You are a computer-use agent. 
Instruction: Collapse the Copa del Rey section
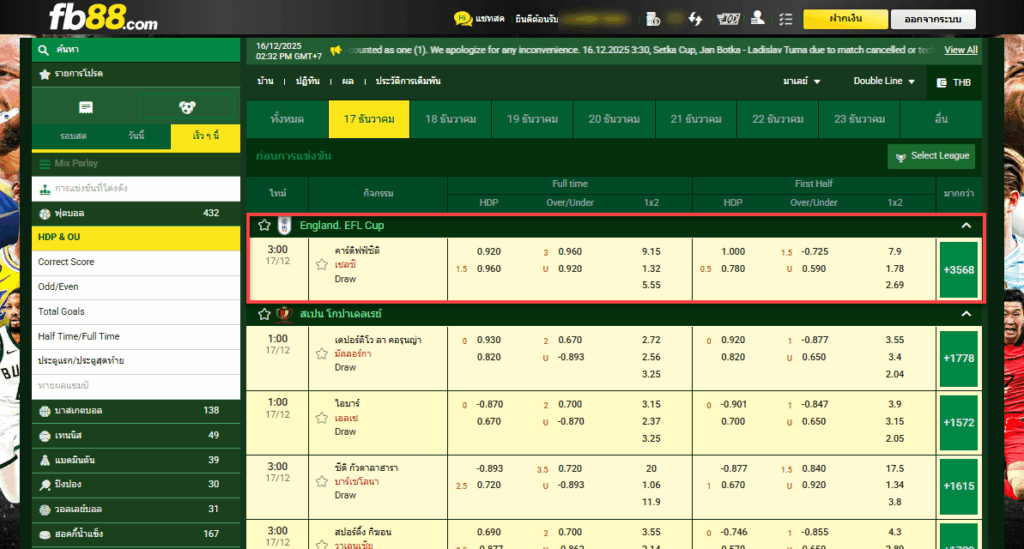pos(966,314)
